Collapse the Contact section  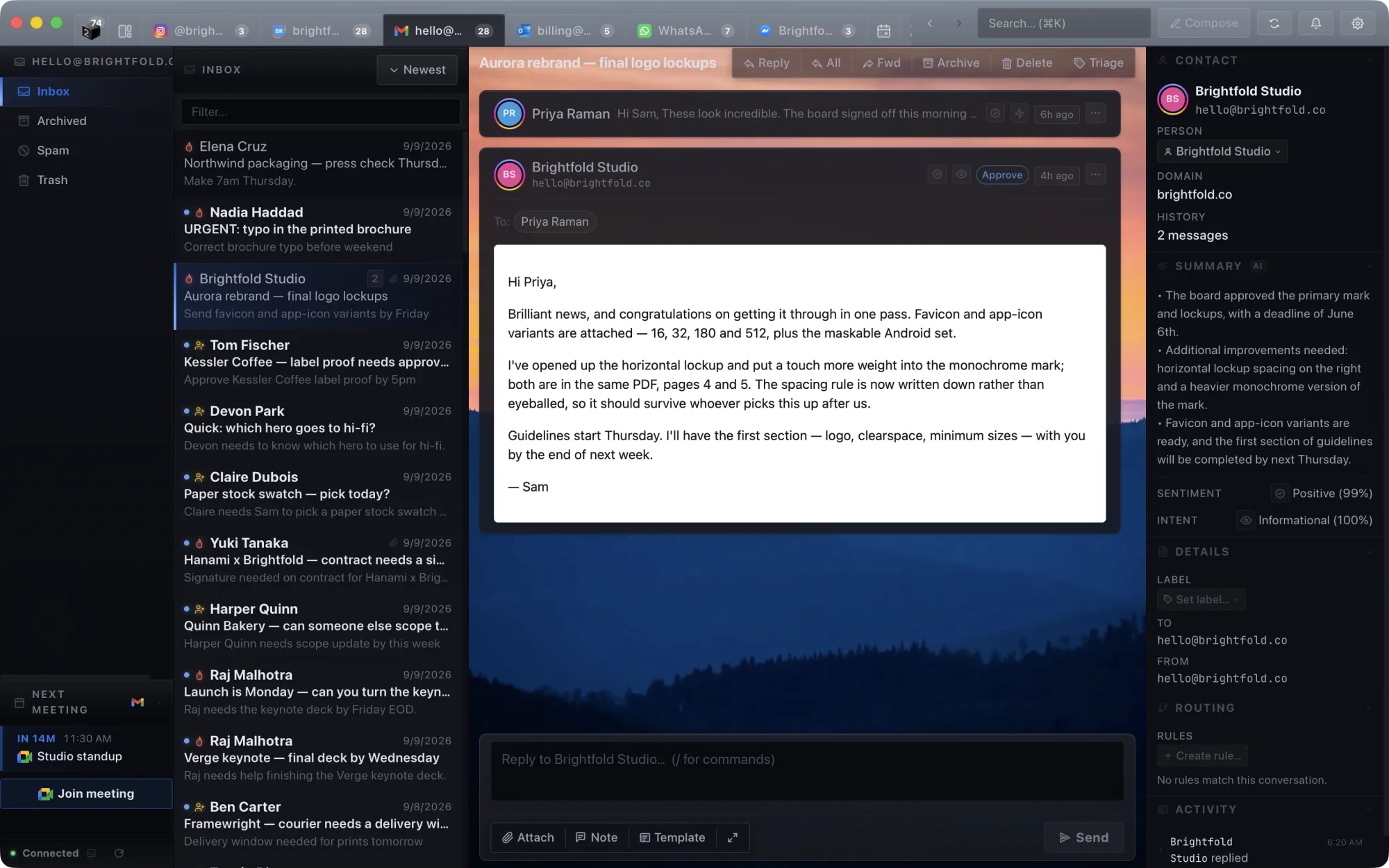tap(1369, 60)
